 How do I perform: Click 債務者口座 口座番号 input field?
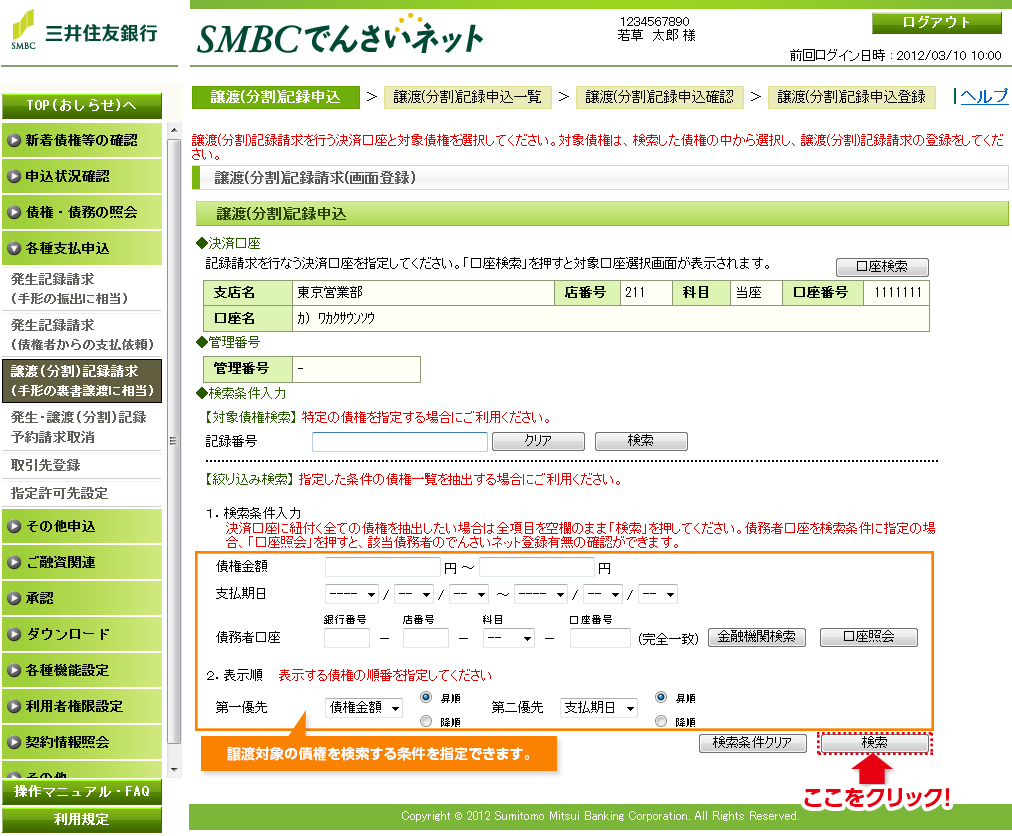tap(600, 638)
